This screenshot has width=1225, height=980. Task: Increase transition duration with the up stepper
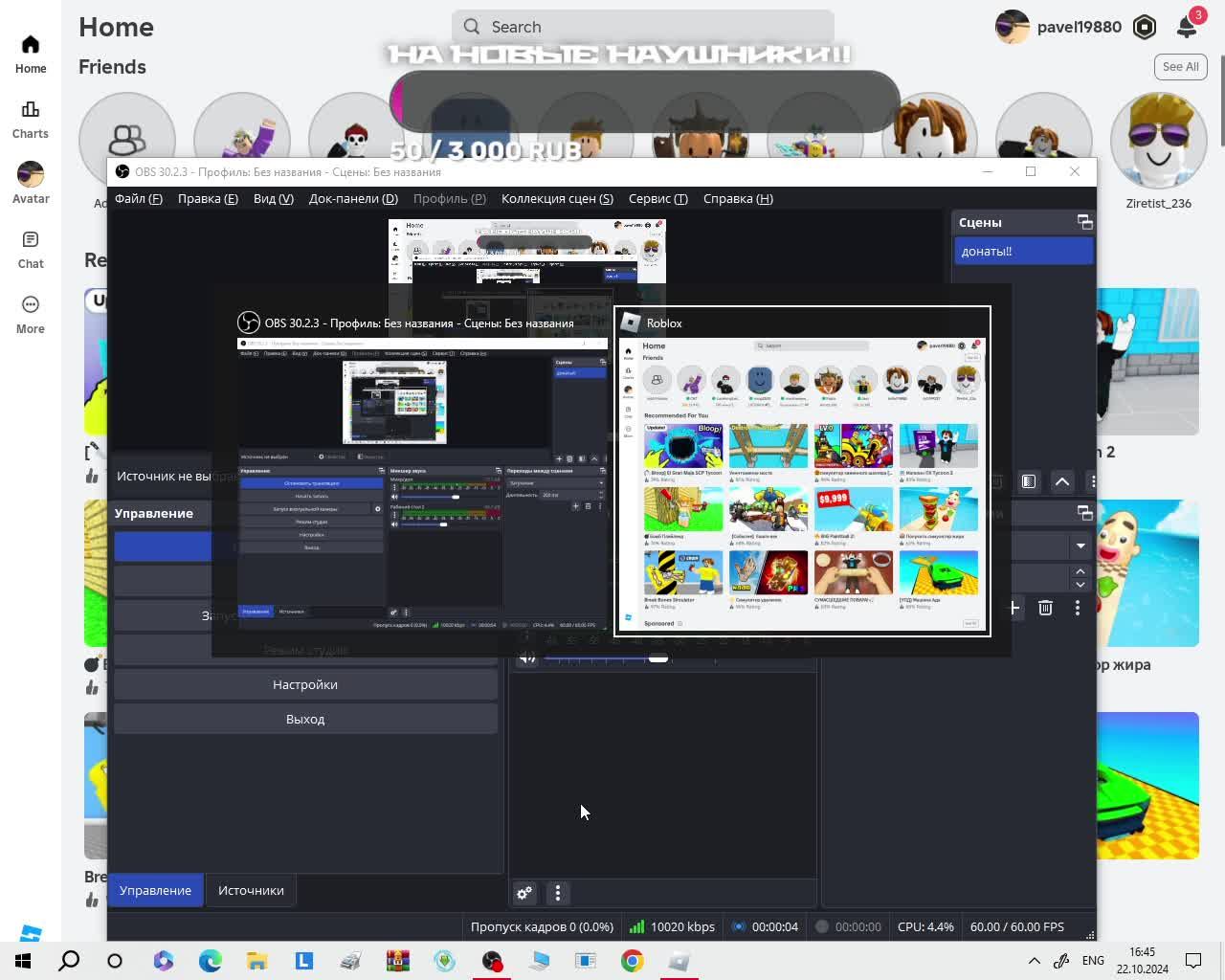(1080, 571)
